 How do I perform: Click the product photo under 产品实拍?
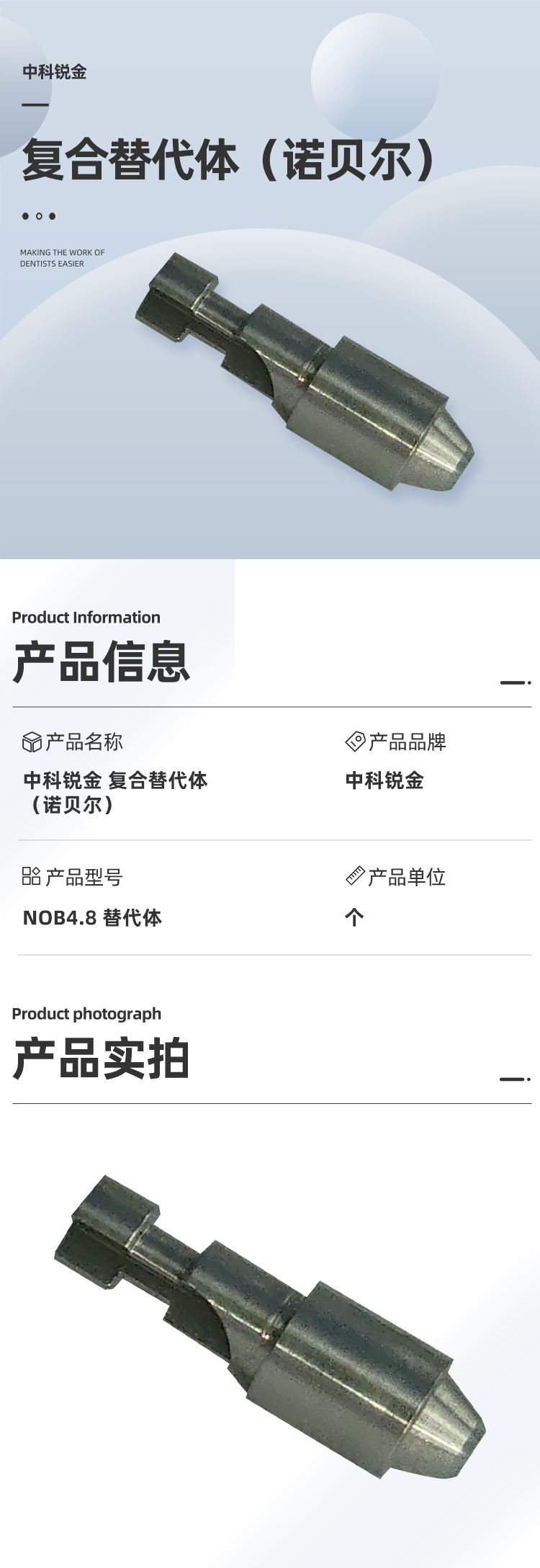(270, 1326)
